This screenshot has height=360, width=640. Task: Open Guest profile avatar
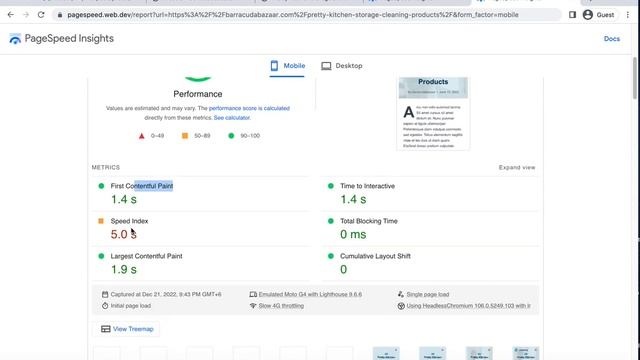pos(588,15)
